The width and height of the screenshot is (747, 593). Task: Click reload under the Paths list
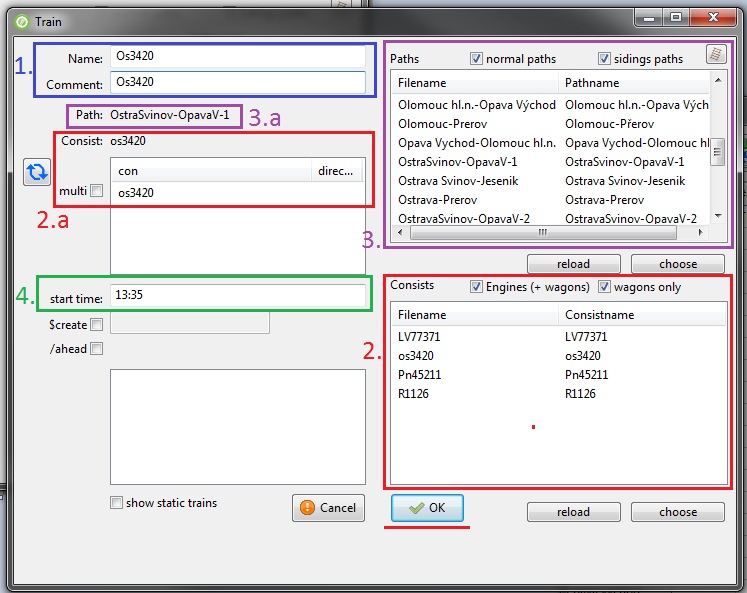pos(573,264)
